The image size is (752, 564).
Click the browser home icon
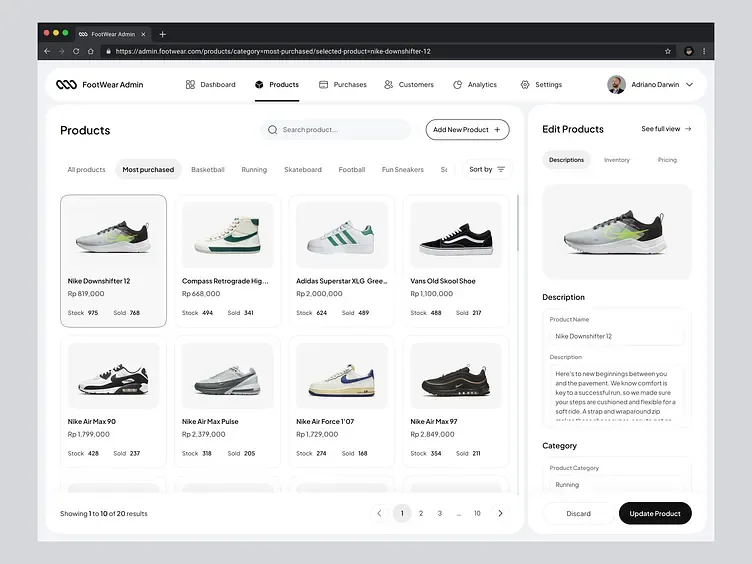coord(91,51)
